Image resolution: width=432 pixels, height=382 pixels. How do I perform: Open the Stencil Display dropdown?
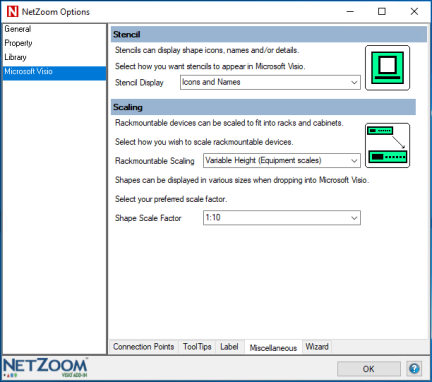coord(270,82)
